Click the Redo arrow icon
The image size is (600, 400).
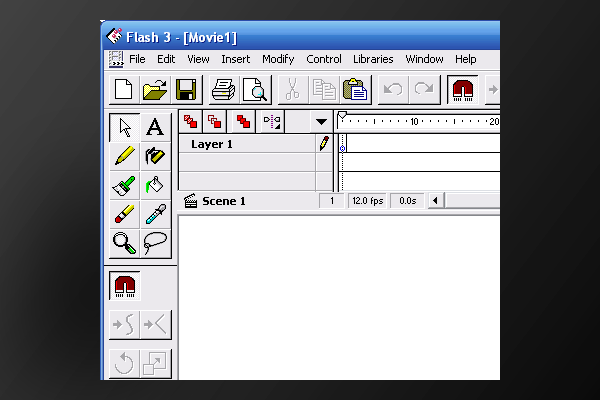click(424, 90)
